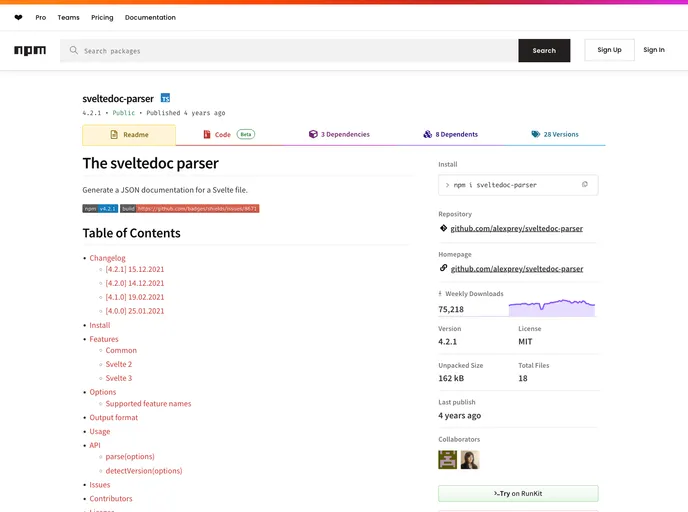Click the npm v4.2.1 shield badge
The height and width of the screenshot is (512, 688).
pyautogui.click(x=100, y=208)
